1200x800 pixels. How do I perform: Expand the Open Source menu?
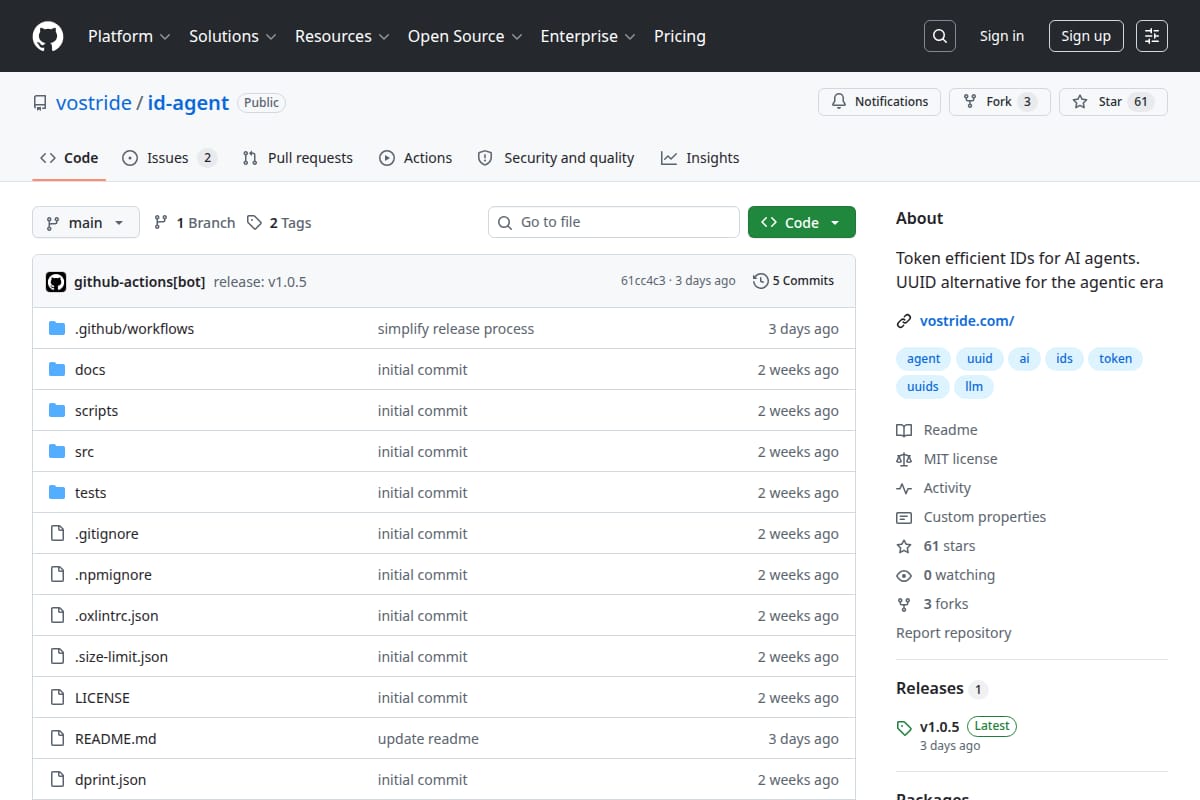point(465,36)
